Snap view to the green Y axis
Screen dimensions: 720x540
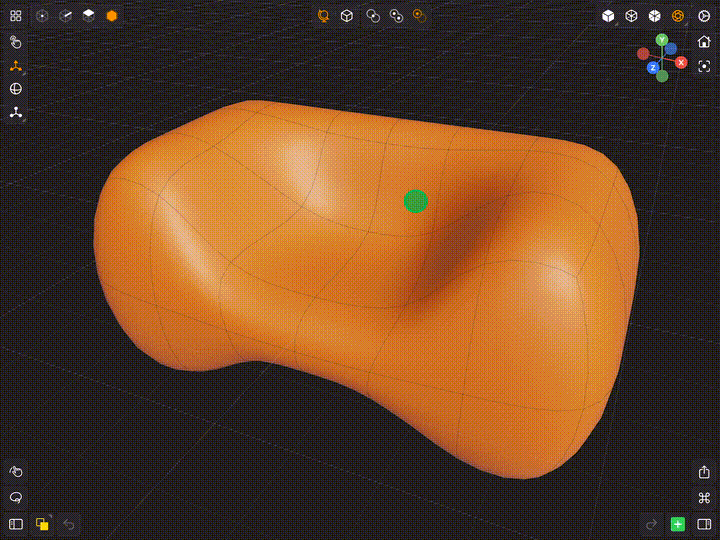click(662, 40)
